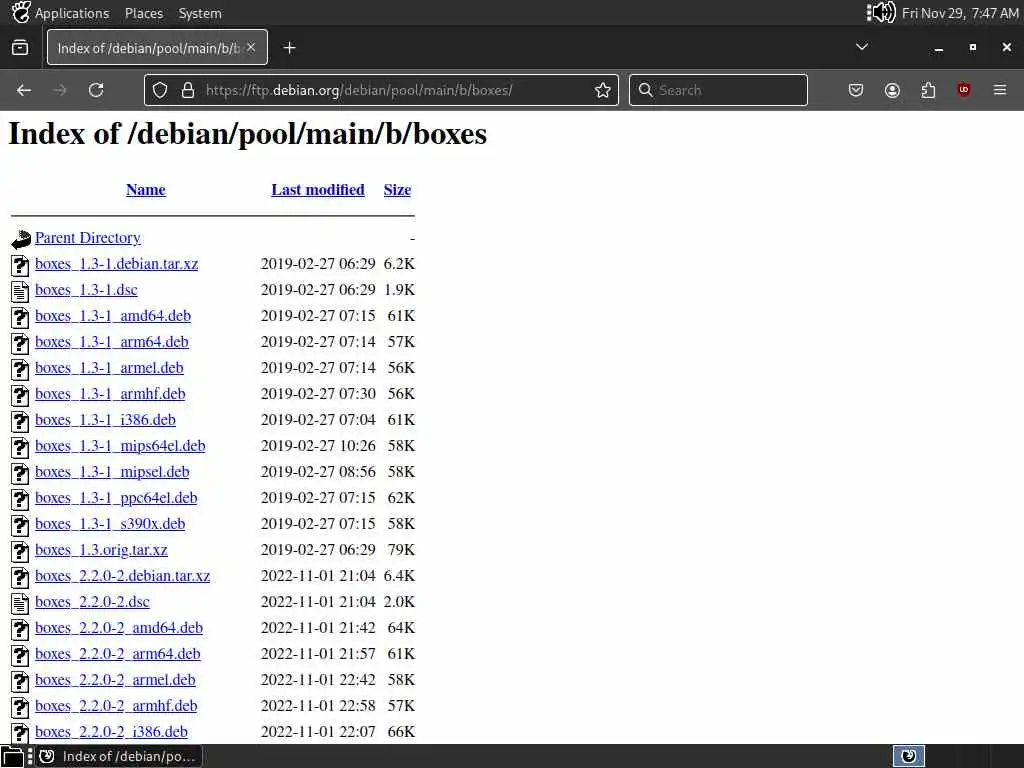Download boxes_2.2.0-2_amd64.deb
The image size is (1024, 768).
click(119, 628)
